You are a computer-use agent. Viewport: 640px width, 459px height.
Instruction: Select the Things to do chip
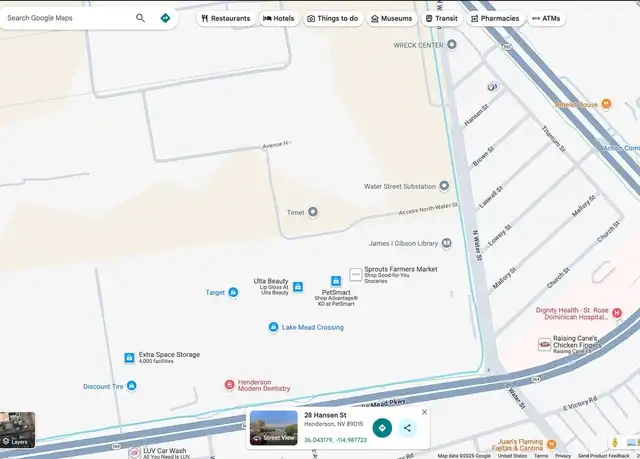tap(333, 18)
